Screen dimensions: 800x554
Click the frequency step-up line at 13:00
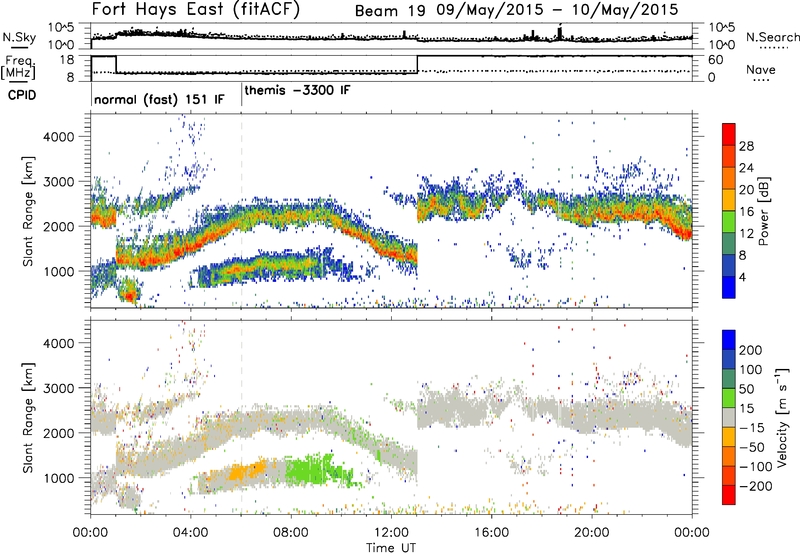coord(418,64)
